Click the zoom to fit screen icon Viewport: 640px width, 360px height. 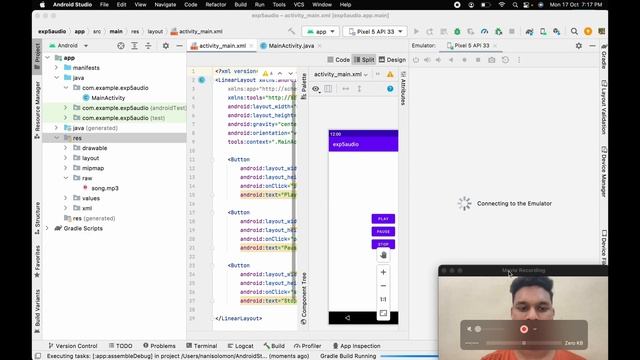tap(383, 313)
